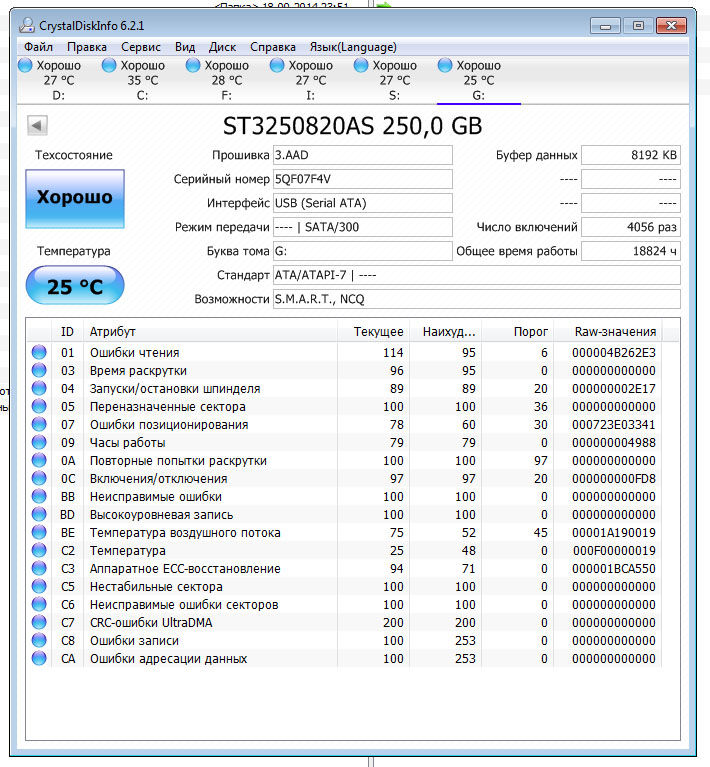Screen dimensions: 710x767
Task: Open the Диск menu
Action: click(222, 47)
